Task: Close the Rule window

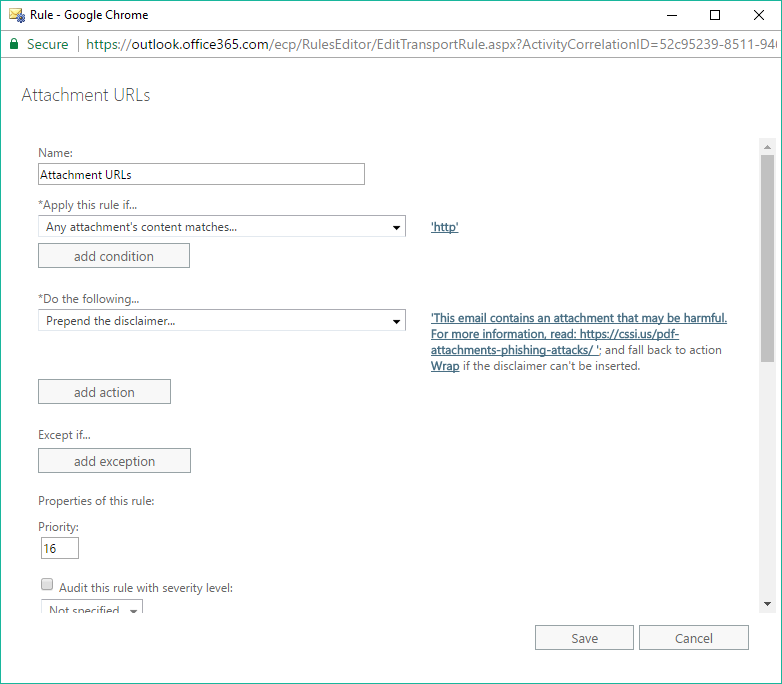Action: [x=759, y=15]
